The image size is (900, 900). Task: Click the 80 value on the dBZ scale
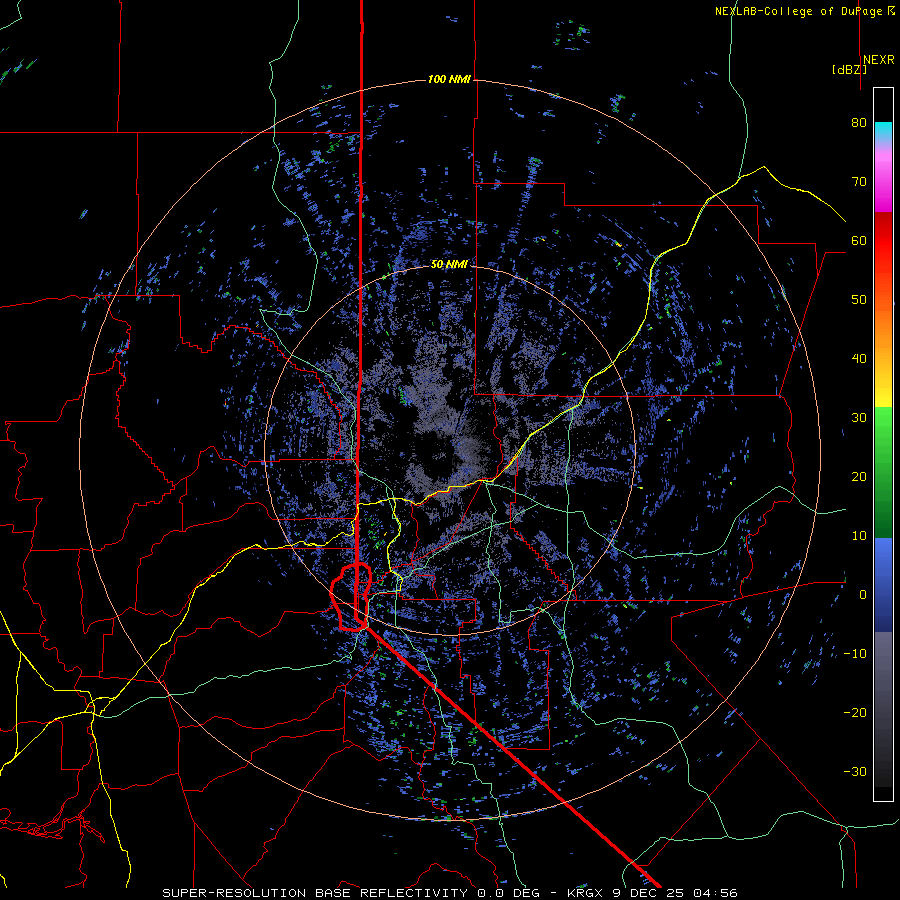click(x=859, y=123)
